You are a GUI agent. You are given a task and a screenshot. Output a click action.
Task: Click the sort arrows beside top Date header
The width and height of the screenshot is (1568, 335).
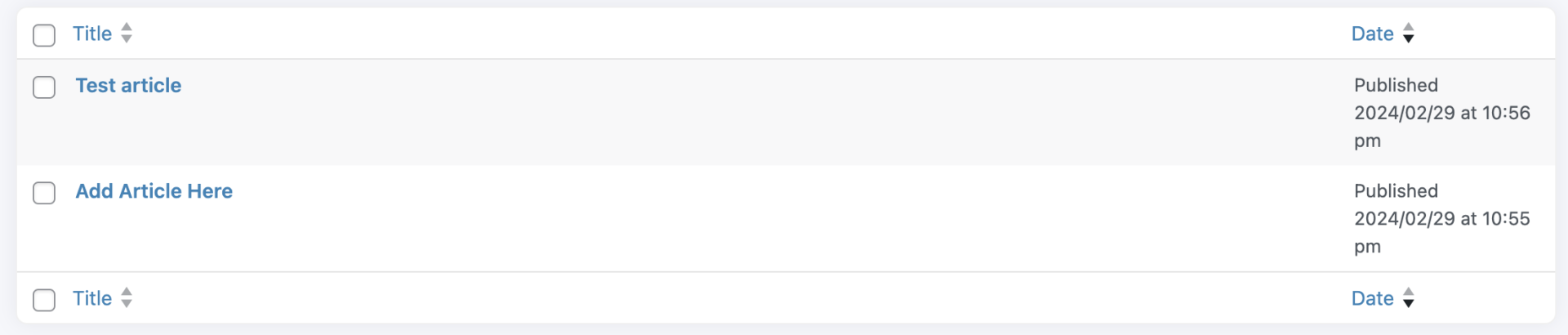1408,33
